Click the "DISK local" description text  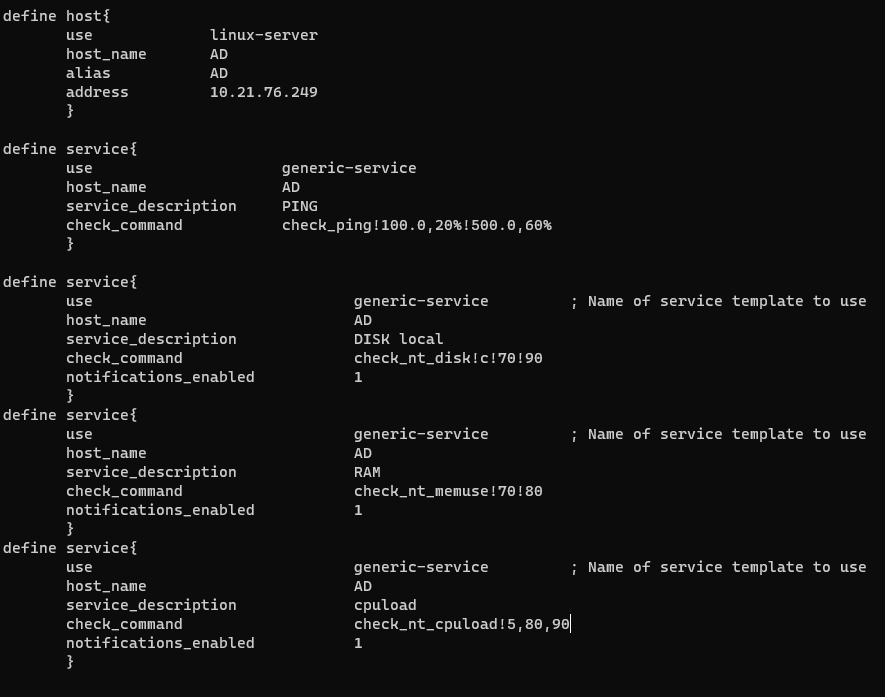click(398, 339)
